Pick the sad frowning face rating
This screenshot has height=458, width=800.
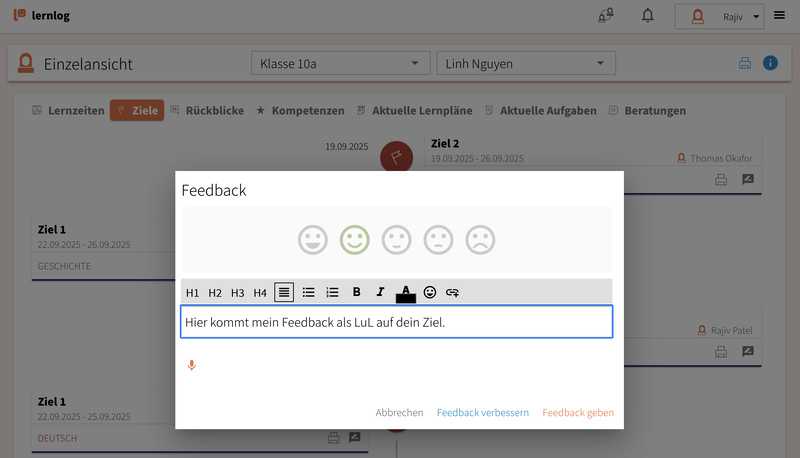481,240
